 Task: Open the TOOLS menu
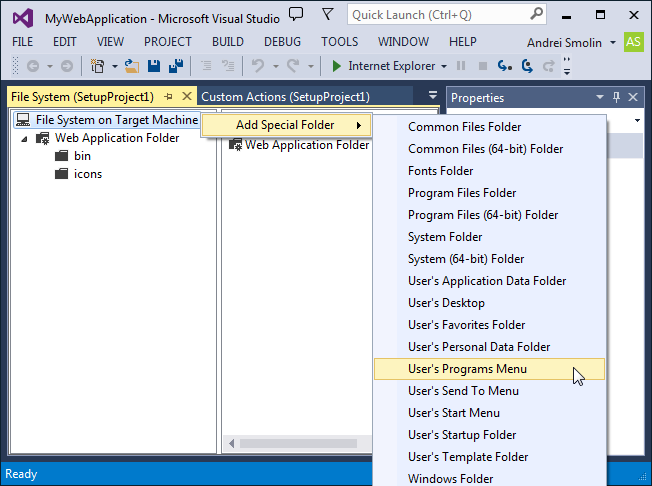(x=339, y=42)
